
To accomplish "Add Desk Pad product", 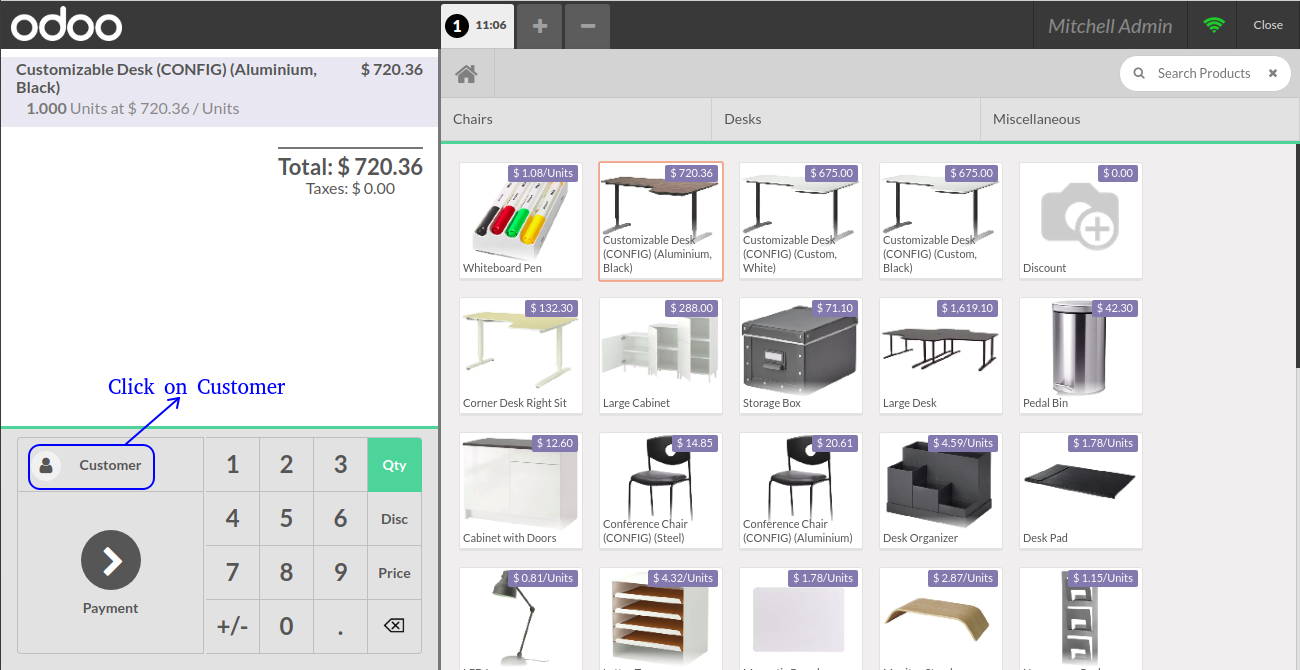I will (1081, 491).
